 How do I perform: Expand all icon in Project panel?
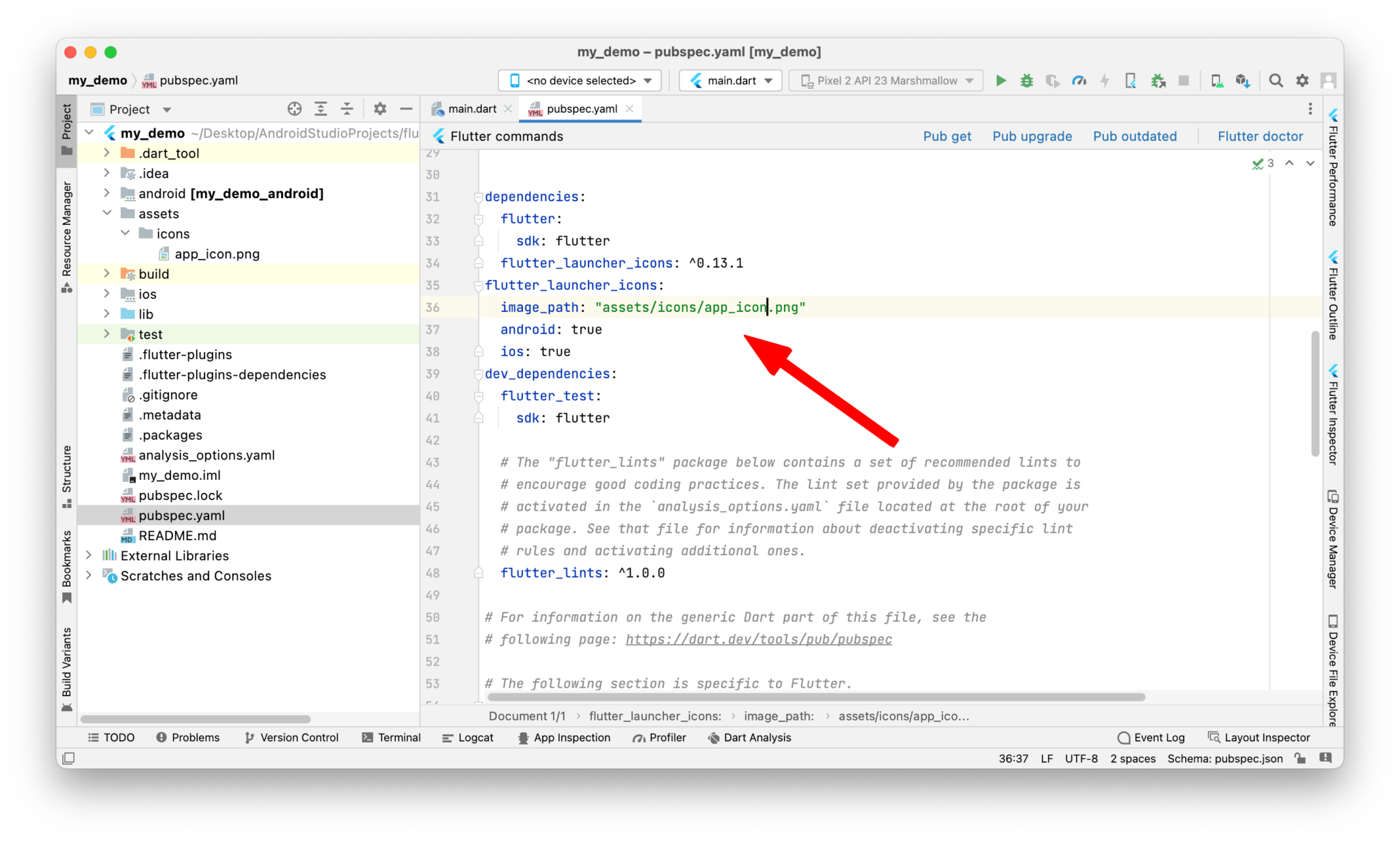pos(321,109)
